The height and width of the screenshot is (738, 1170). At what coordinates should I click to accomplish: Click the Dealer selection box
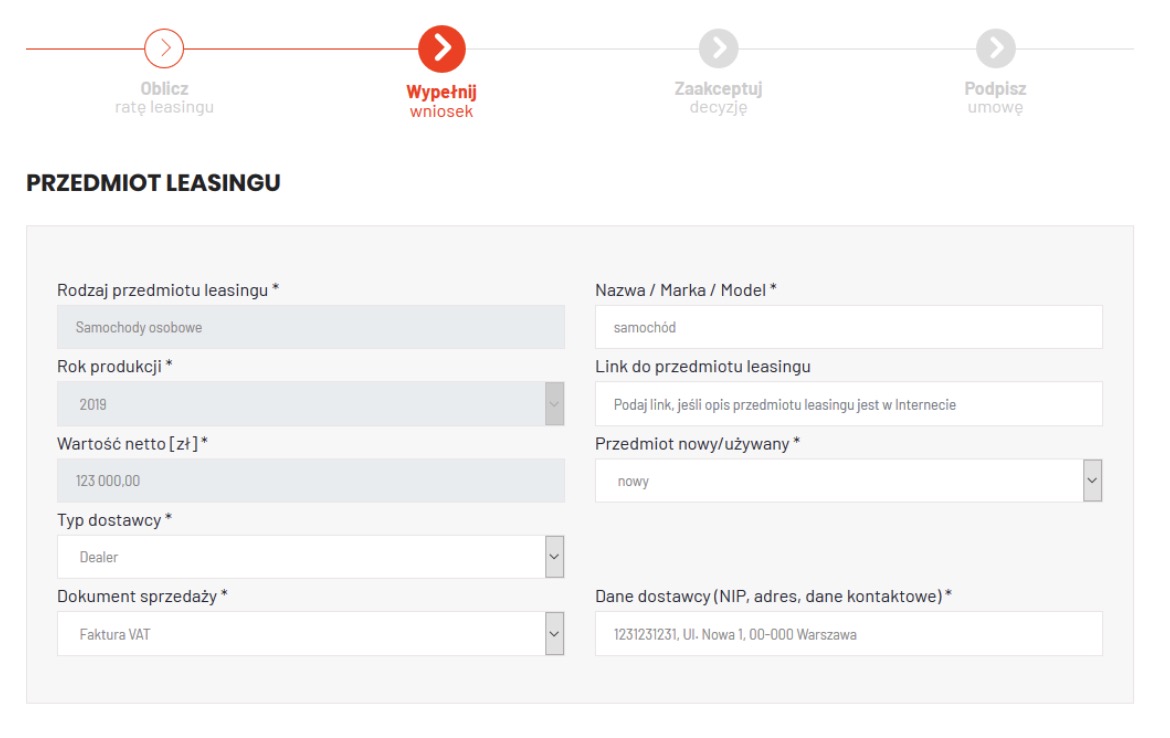coord(300,557)
